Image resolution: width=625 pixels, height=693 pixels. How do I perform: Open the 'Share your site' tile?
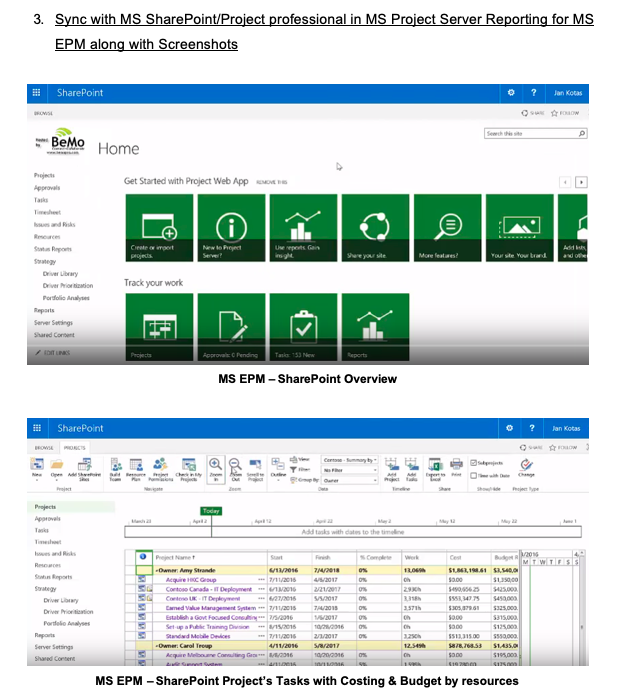(x=375, y=228)
